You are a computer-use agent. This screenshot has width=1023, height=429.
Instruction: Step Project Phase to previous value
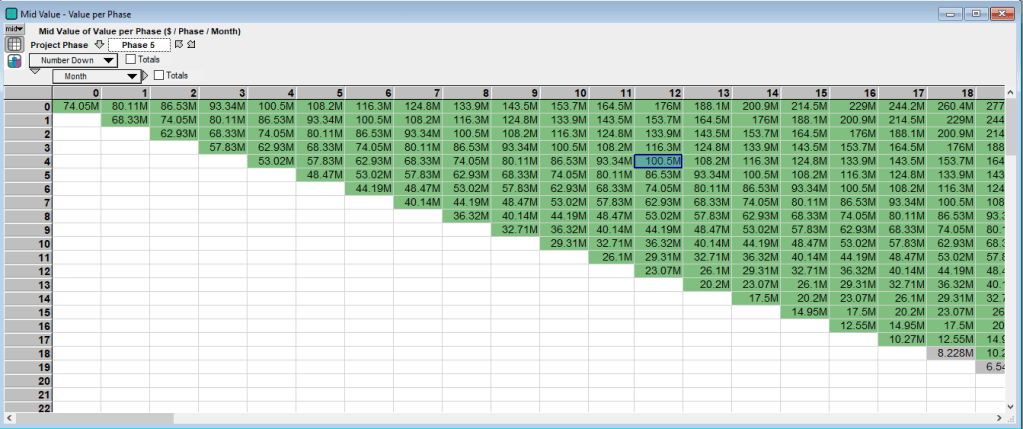191,45
